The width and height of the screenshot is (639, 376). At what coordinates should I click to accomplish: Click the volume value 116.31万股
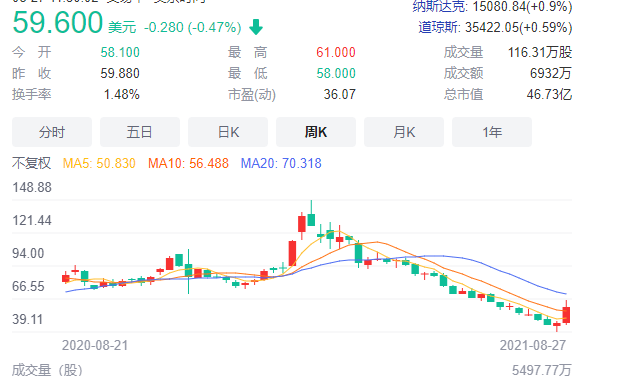point(540,52)
